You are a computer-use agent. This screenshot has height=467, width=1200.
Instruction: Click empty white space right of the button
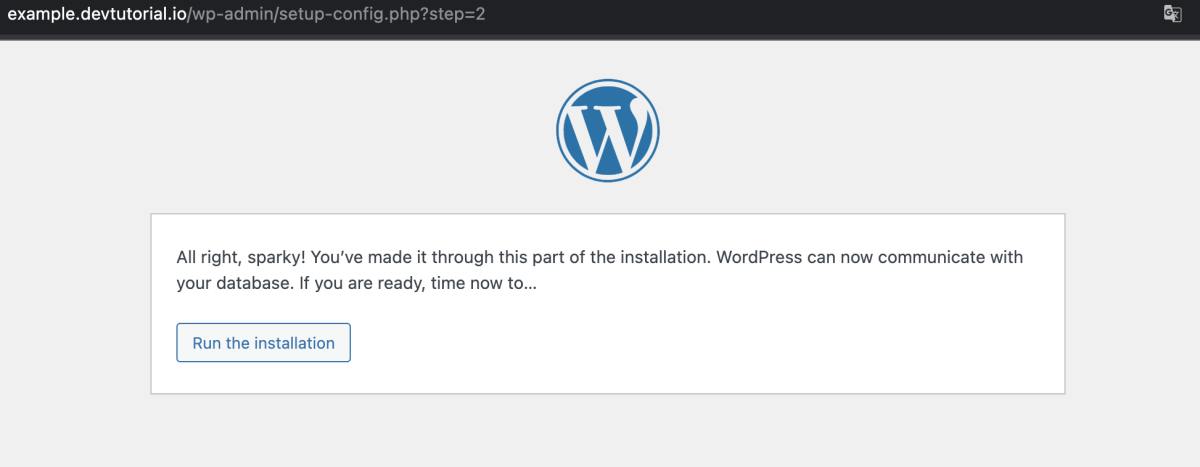click(x=700, y=343)
